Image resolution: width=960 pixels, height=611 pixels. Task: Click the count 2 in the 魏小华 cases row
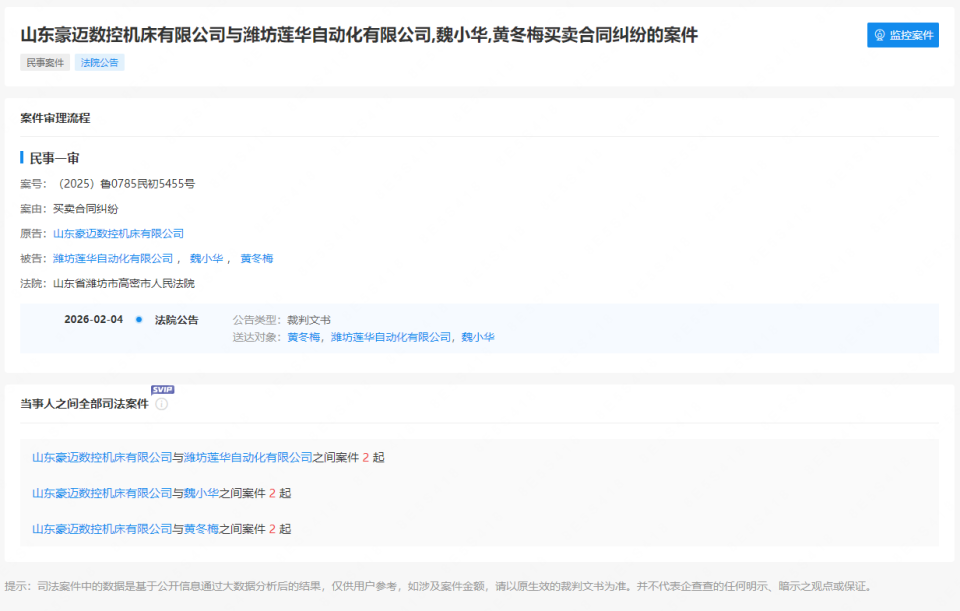[x=272, y=493]
